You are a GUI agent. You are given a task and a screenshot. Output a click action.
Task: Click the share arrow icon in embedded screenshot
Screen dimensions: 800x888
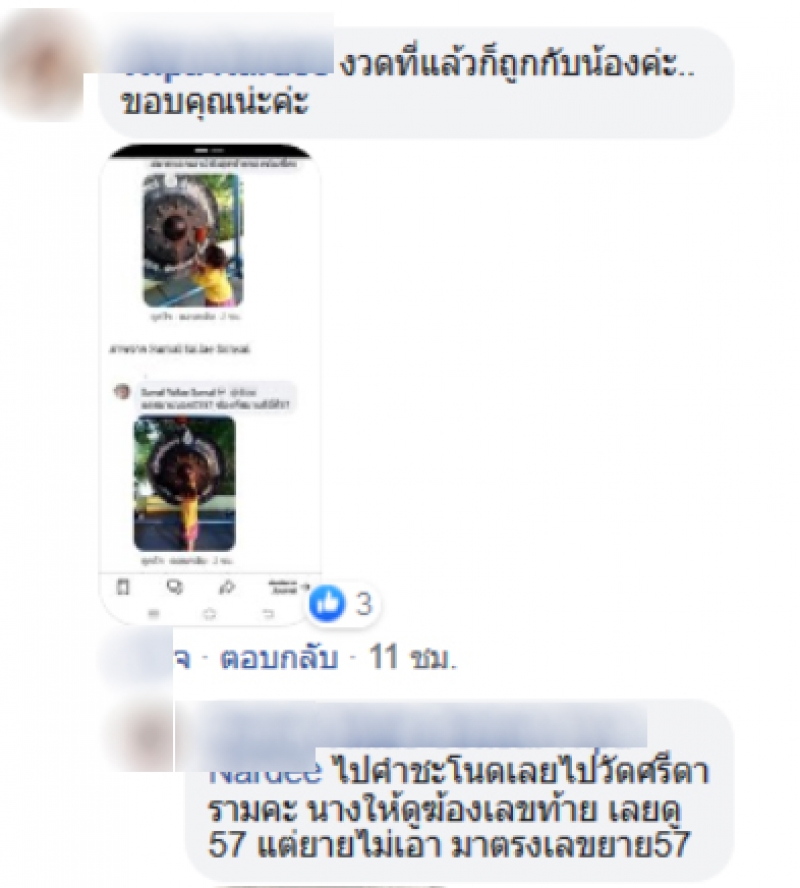point(226,587)
